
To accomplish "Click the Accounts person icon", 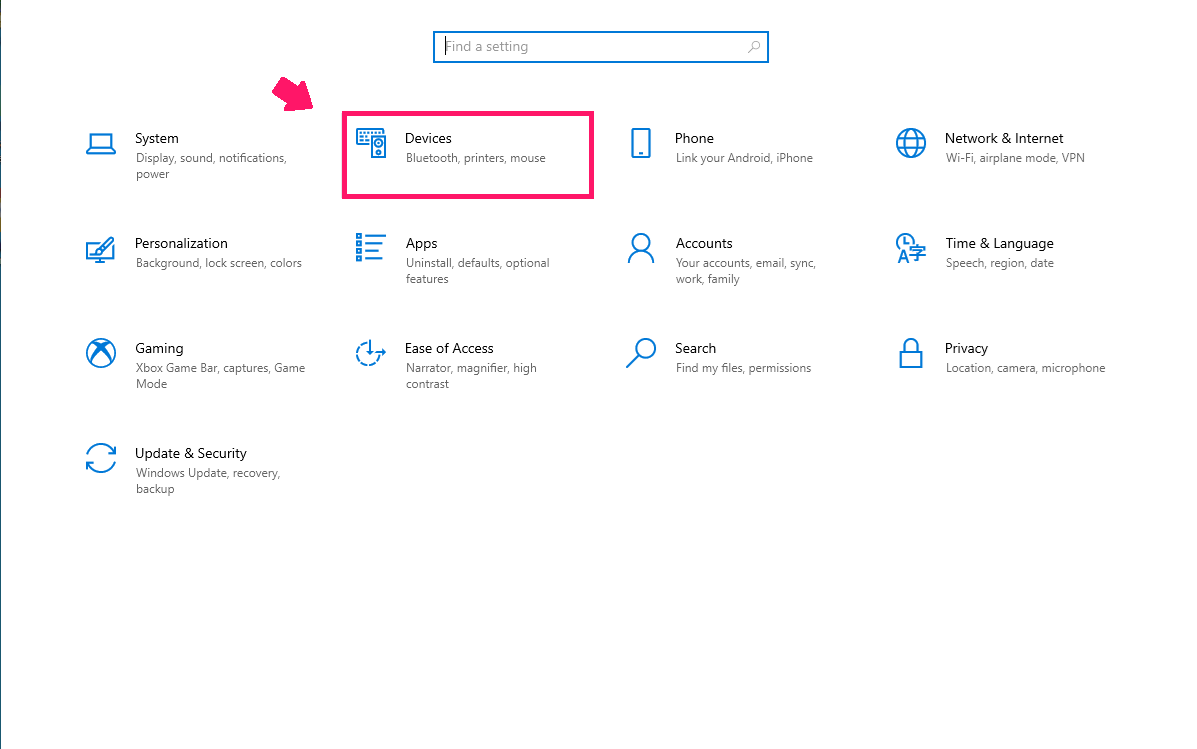I will pyautogui.click(x=640, y=248).
